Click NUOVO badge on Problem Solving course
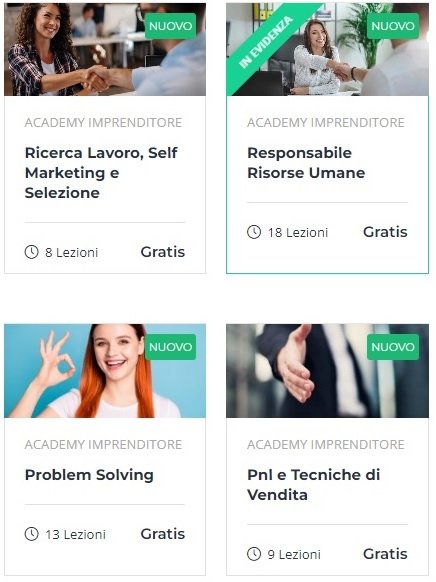Image resolution: width=436 pixels, height=582 pixels. (x=170, y=347)
